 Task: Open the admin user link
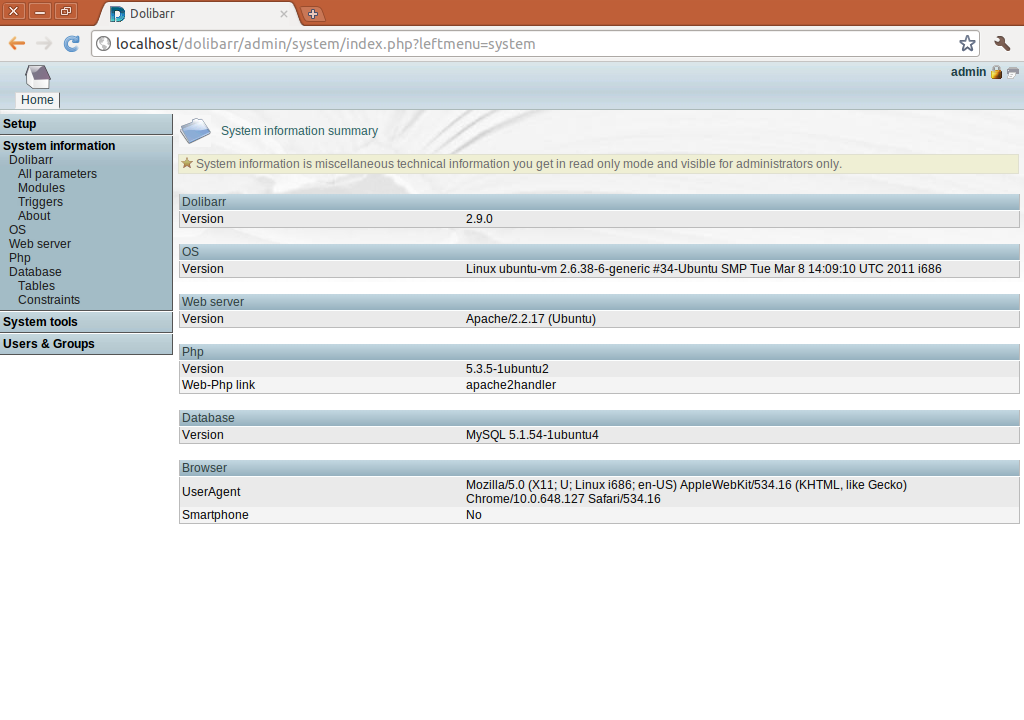(x=968, y=72)
